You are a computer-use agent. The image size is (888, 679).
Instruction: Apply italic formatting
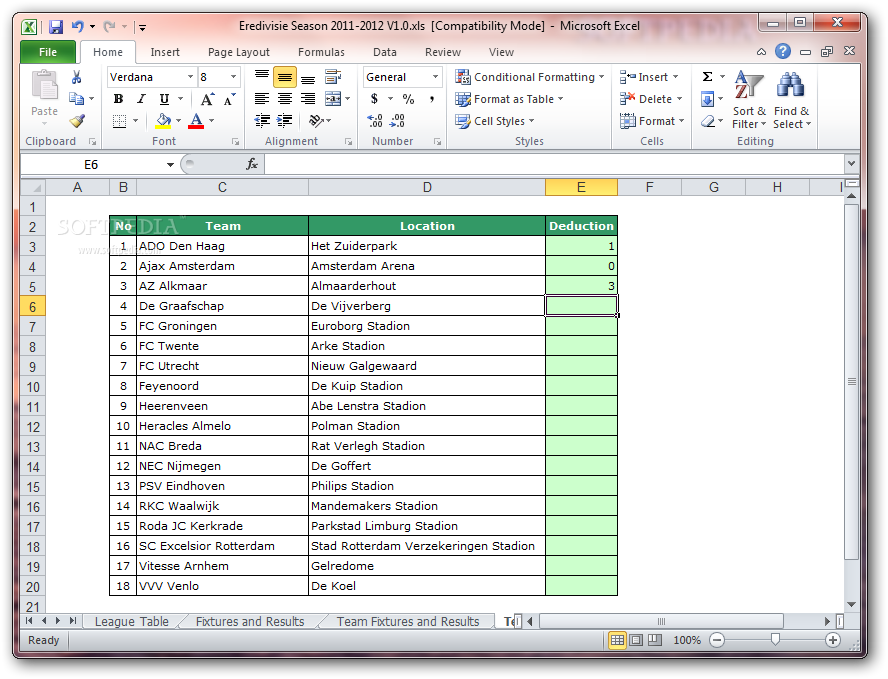(141, 99)
